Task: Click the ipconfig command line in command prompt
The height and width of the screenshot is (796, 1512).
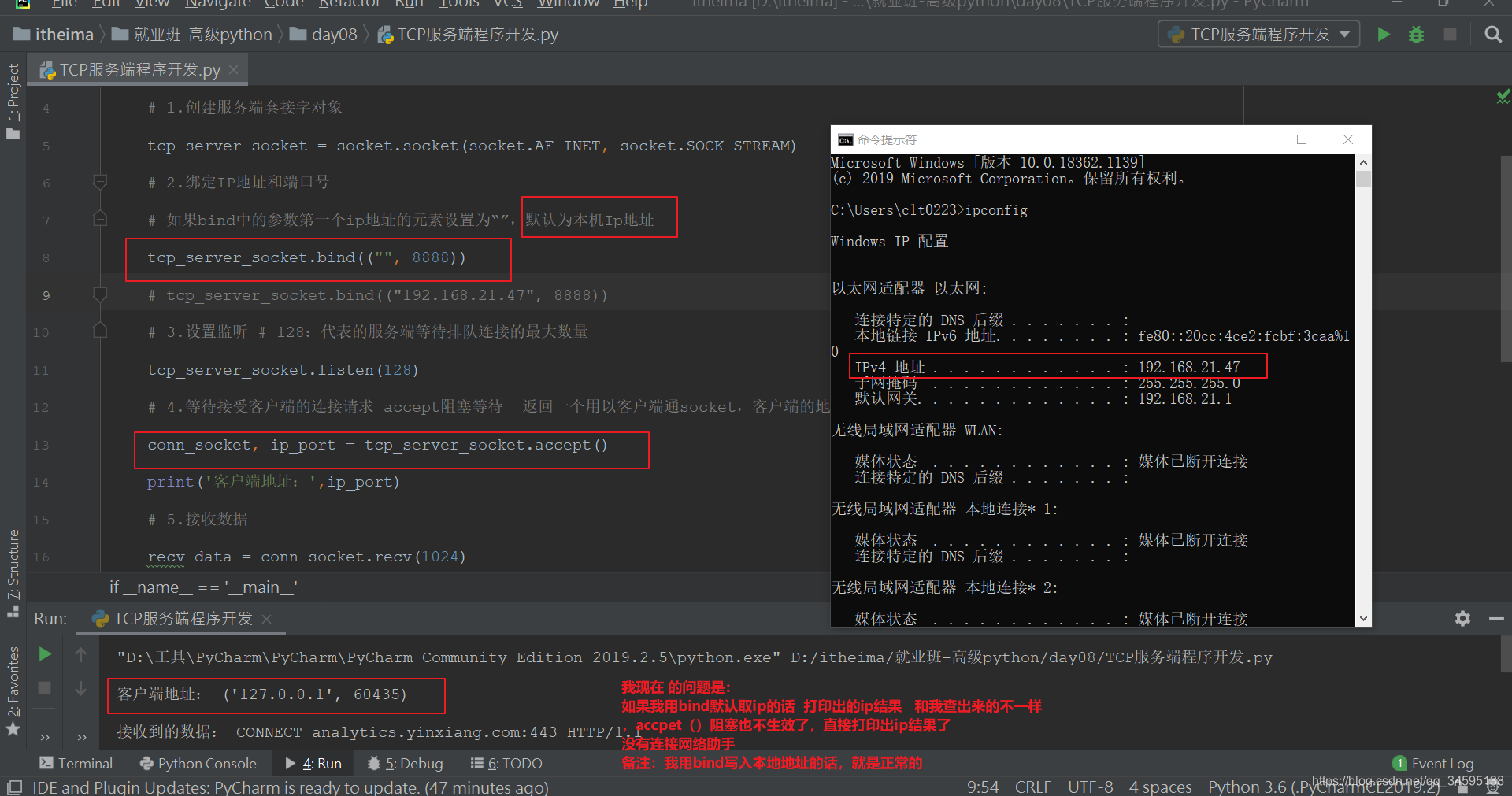Action: pos(929,210)
